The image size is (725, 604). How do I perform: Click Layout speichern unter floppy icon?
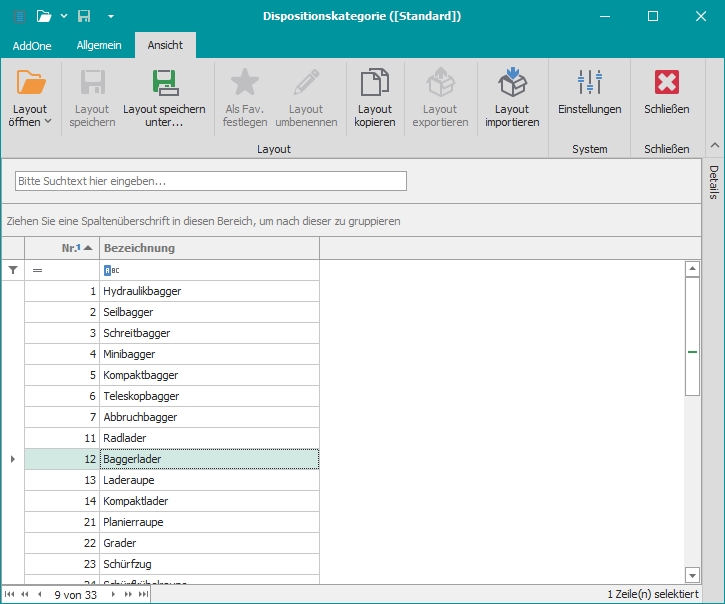pyautogui.click(x=164, y=83)
